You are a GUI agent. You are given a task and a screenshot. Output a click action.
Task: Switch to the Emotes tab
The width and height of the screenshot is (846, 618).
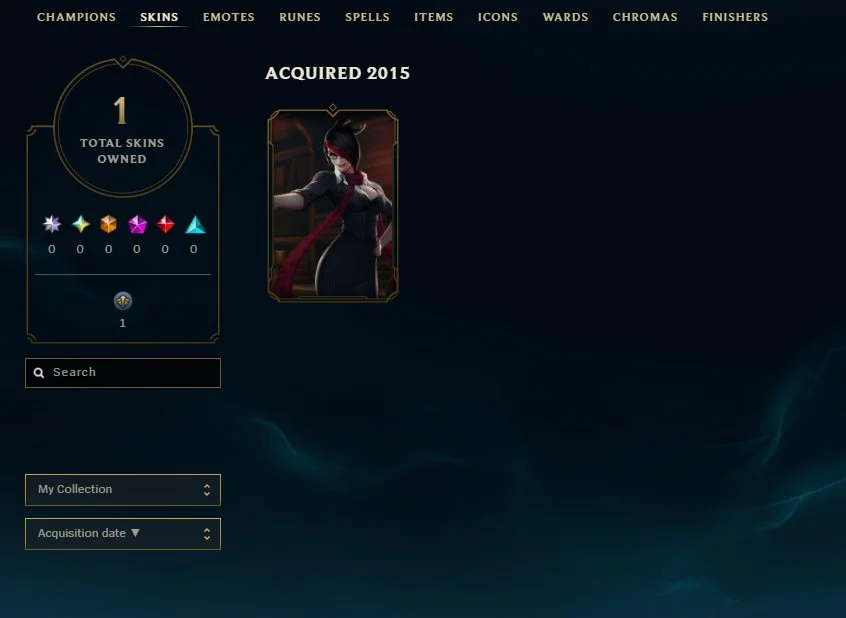[229, 17]
